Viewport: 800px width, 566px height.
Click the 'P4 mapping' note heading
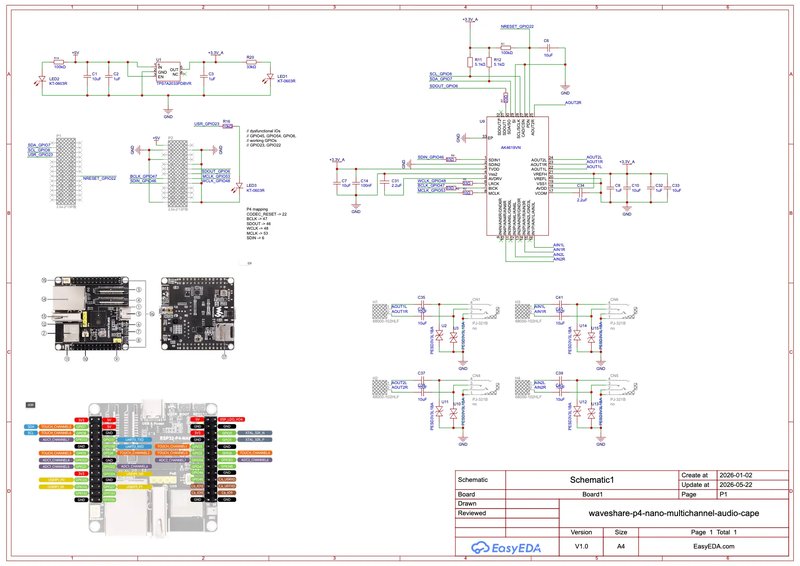pos(257,209)
